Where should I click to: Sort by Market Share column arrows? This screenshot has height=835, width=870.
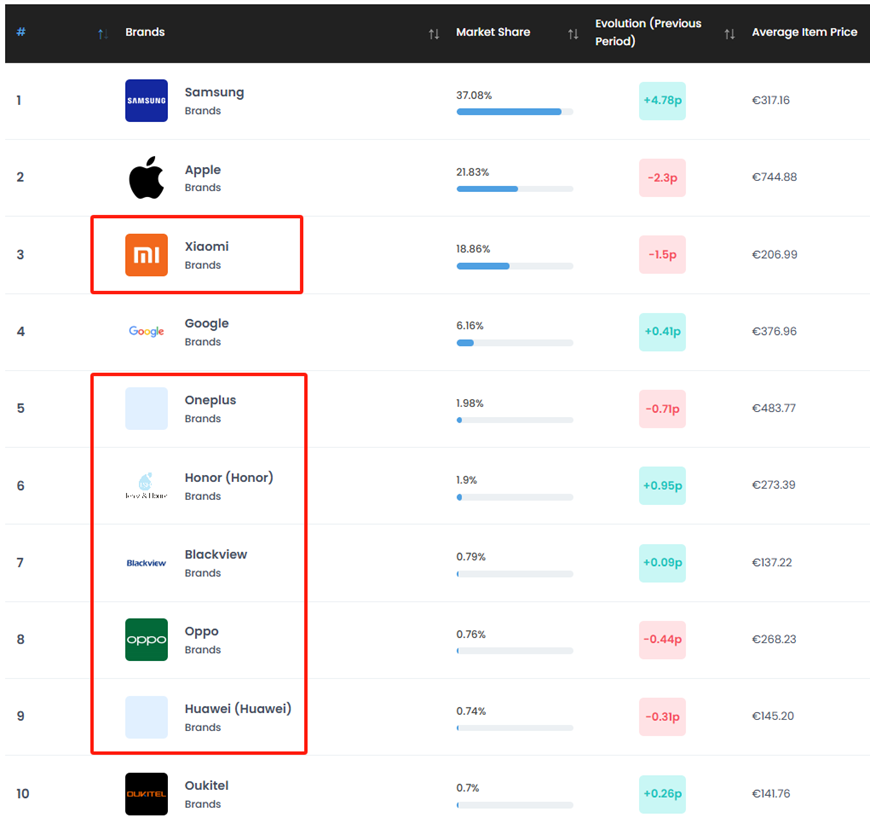click(573, 34)
